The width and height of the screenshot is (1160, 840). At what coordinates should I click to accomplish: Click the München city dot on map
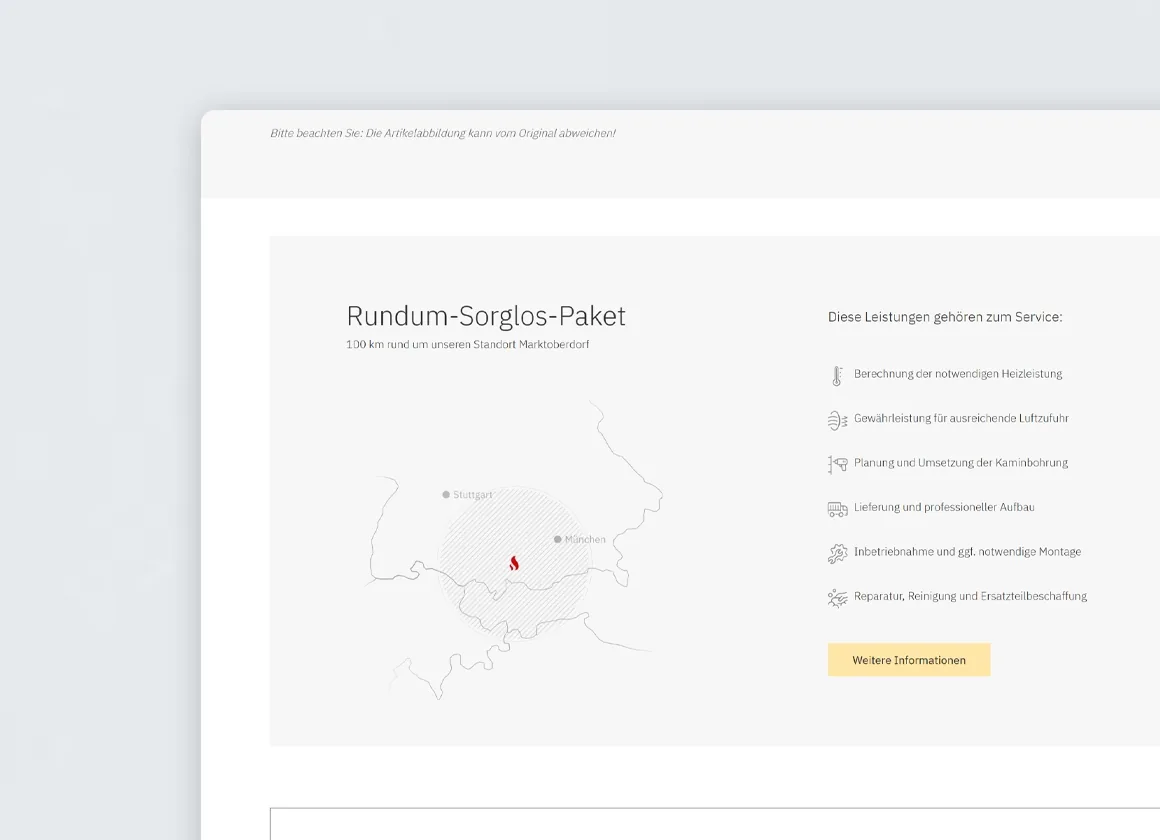(558, 539)
